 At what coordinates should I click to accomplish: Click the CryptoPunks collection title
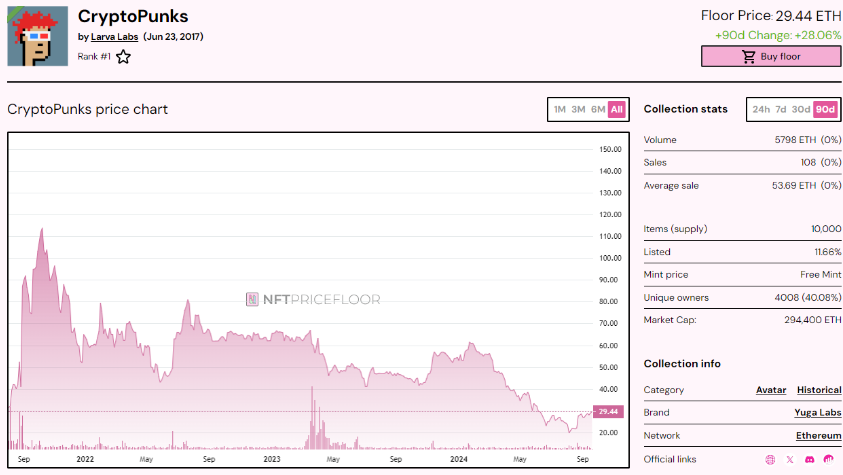(133, 16)
